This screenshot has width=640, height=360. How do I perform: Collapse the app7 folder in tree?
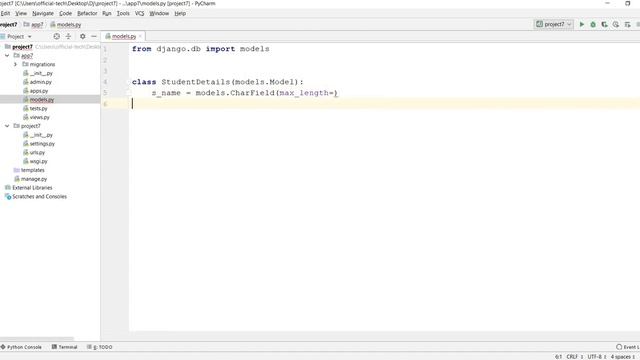pyautogui.click(x=7, y=56)
